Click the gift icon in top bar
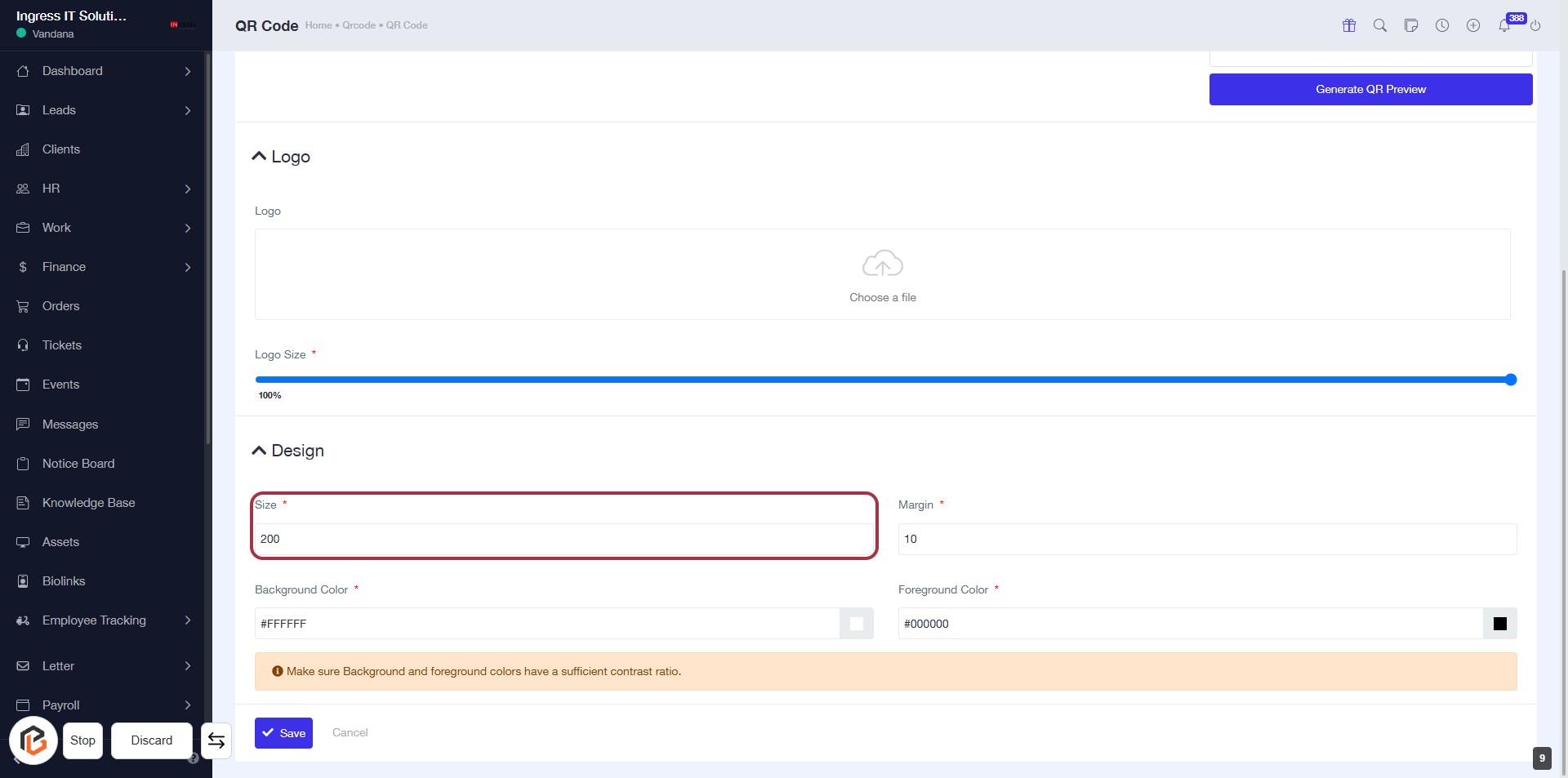The height and width of the screenshot is (778, 1568). tap(1349, 25)
